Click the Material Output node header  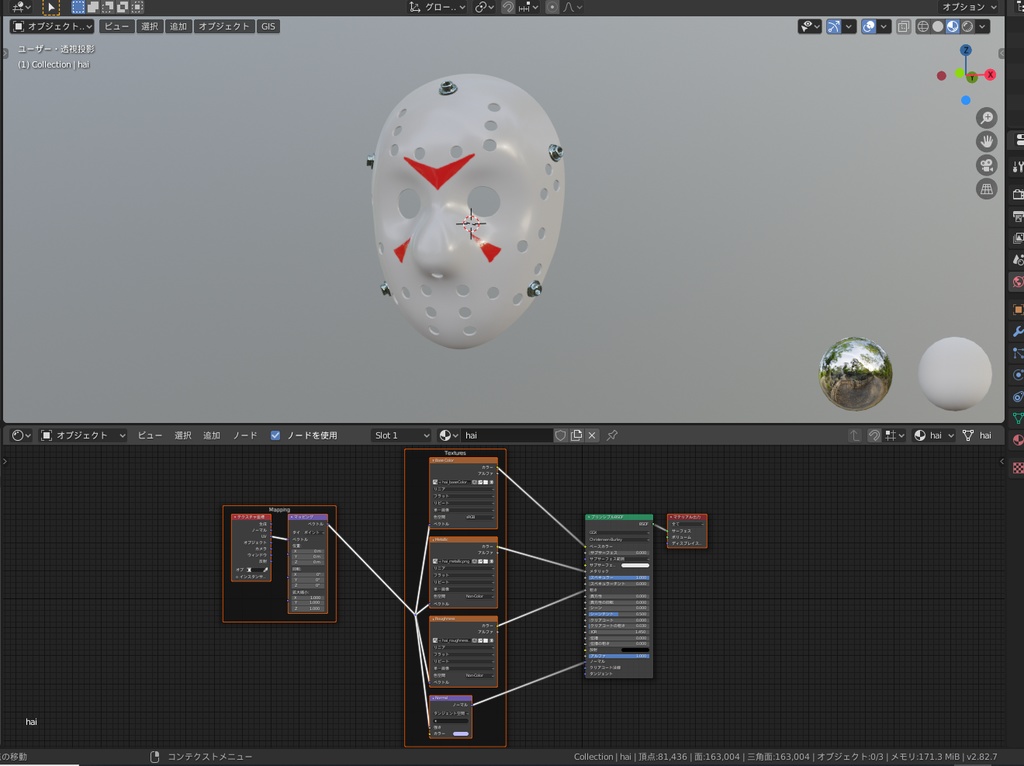point(687,517)
